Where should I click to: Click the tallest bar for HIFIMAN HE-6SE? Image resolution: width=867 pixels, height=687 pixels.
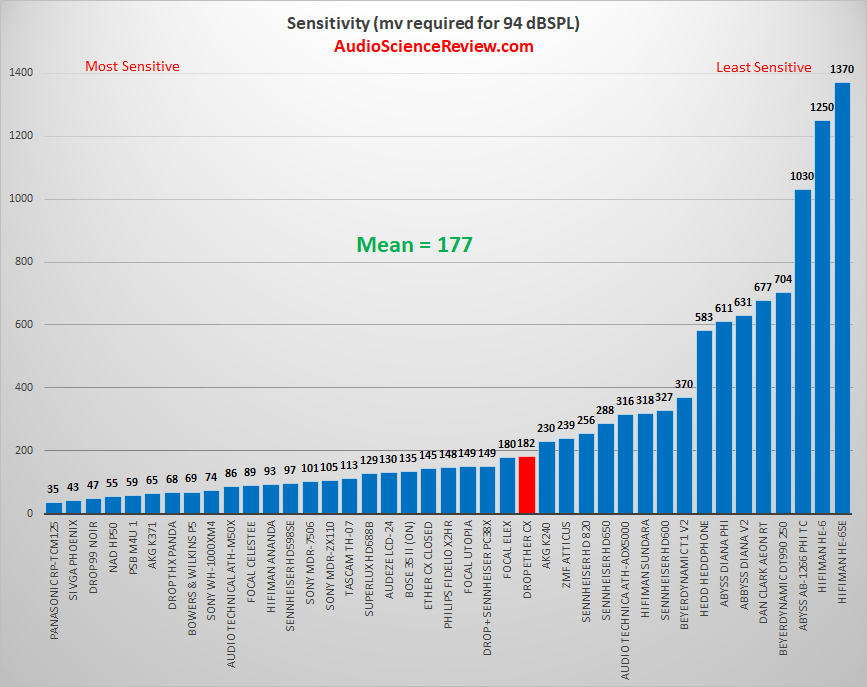tap(842, 298)
